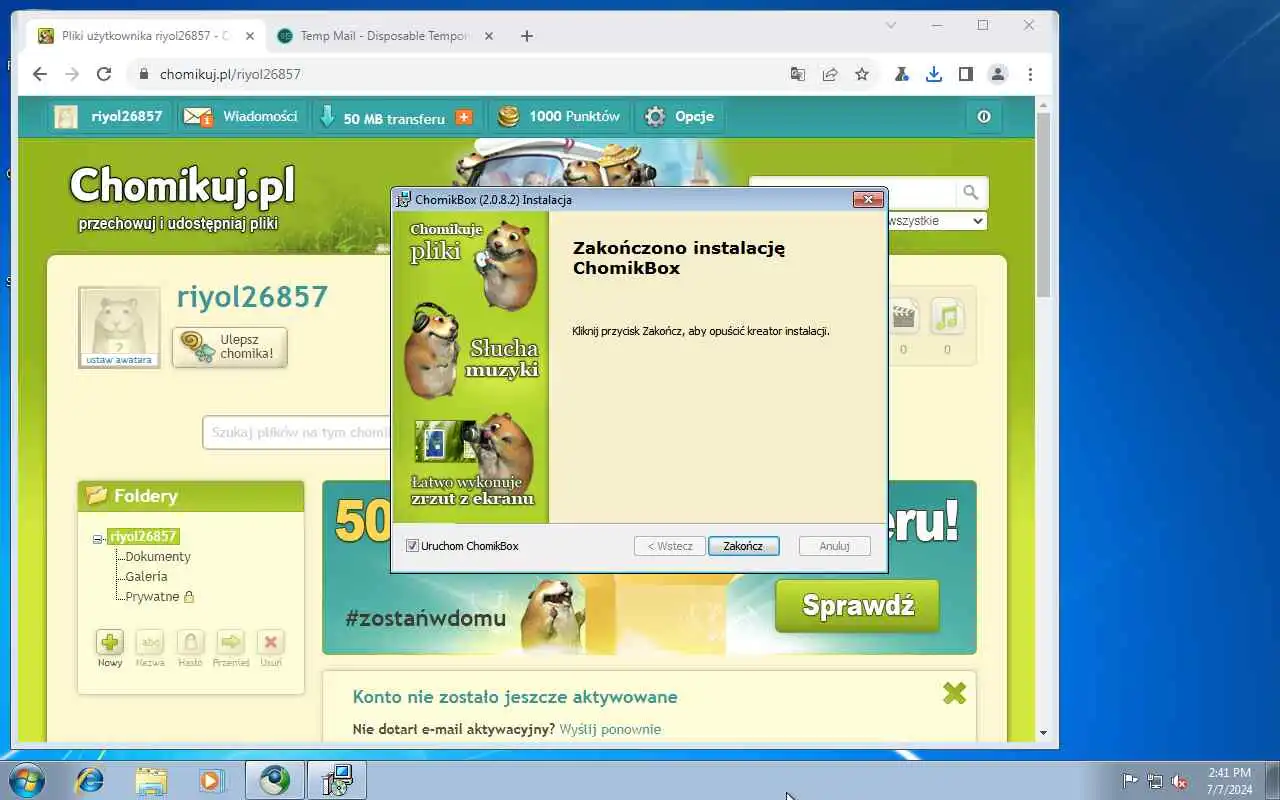Add transfer using the orange plus icon
This screenshot has height=800, width=1280.
(464, 117)
